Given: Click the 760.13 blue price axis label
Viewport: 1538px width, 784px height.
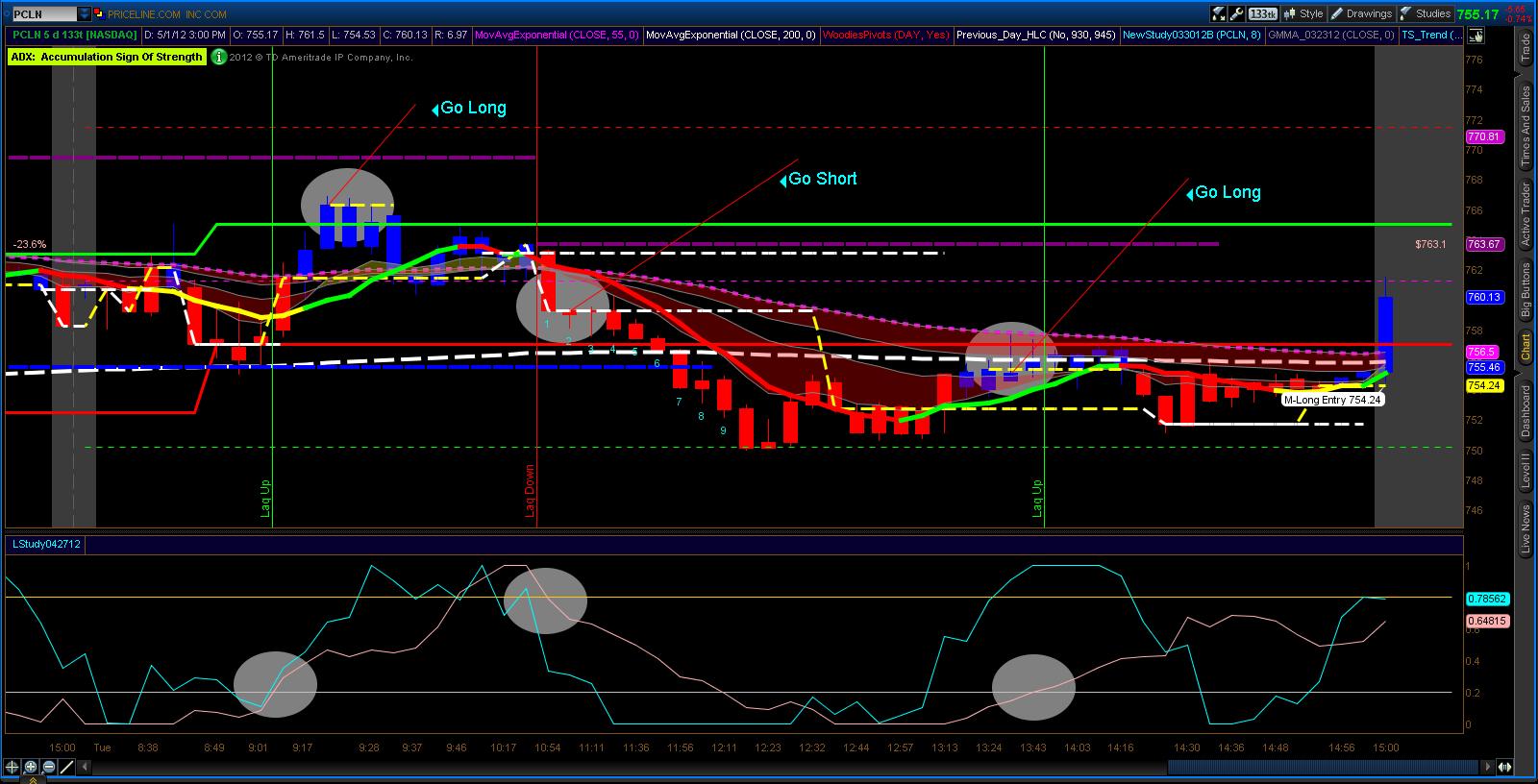Looking at the screenshot, I should [1484, 298].
